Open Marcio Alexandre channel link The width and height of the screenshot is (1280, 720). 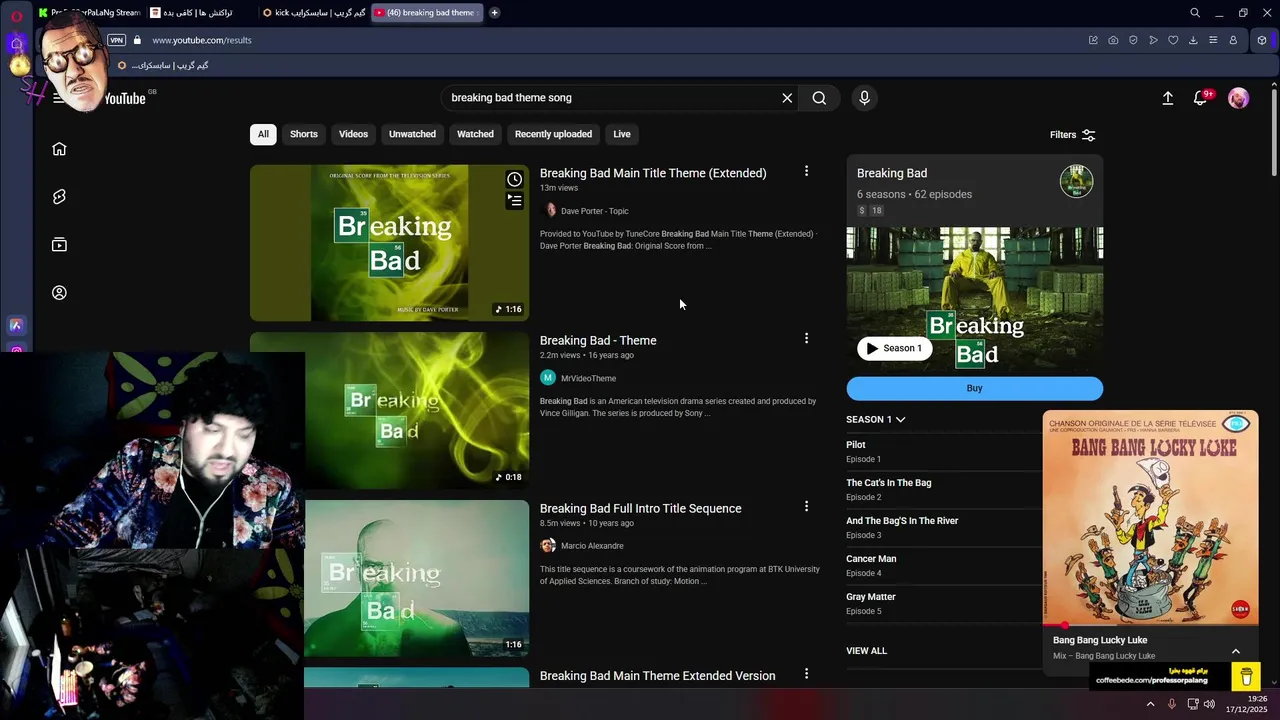click(592, 546)
